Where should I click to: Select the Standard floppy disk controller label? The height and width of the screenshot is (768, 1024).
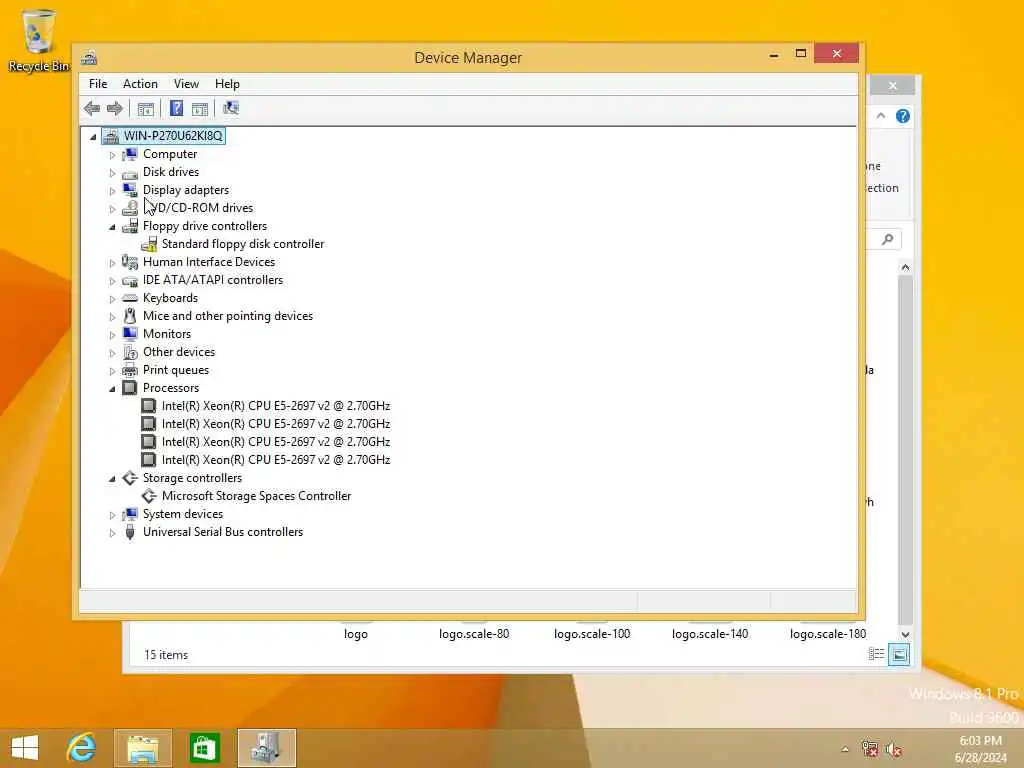[243, 244]
